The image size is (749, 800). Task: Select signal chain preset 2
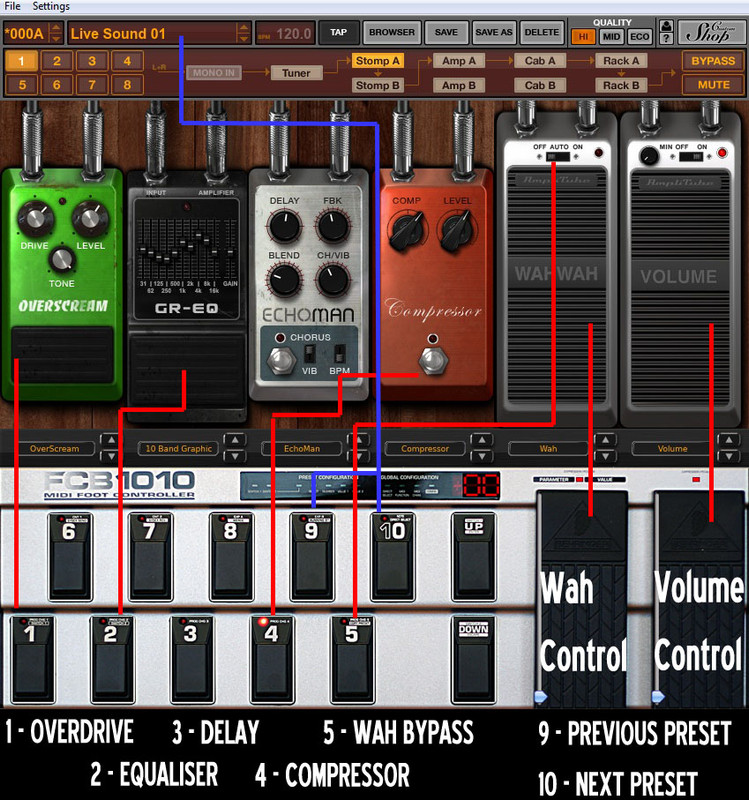[57, 61]
